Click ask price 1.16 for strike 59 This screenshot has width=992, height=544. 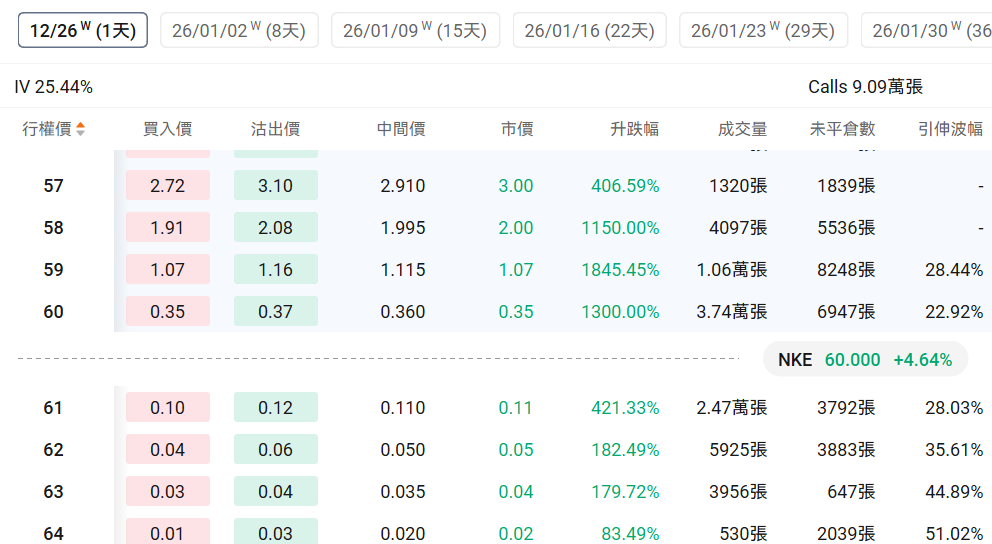click(275, 270)
